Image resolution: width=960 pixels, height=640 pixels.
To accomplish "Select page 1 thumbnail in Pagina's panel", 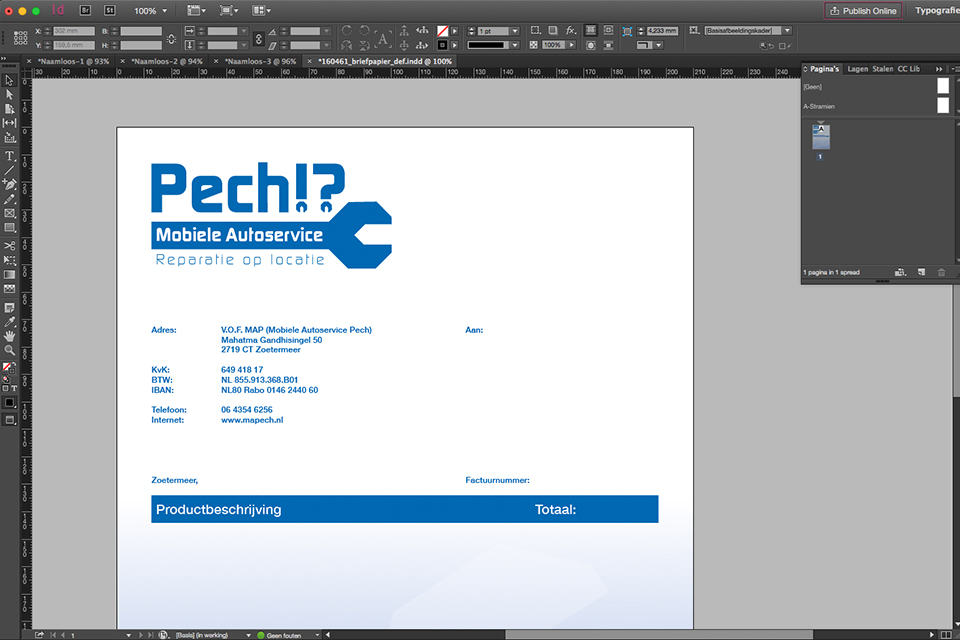I will (820, 139).
